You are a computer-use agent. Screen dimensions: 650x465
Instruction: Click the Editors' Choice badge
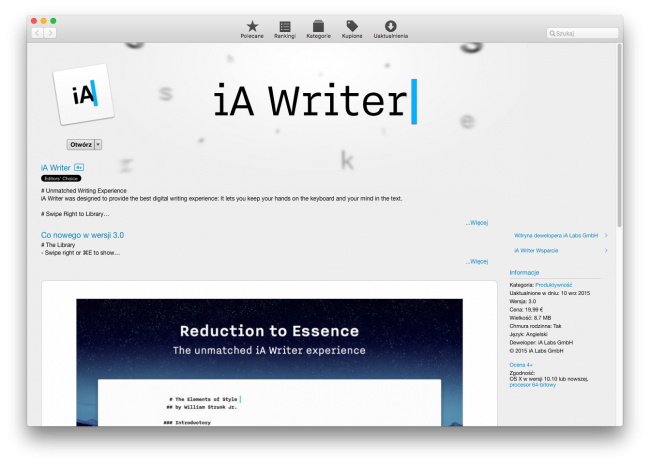click(x=61, y=179)
